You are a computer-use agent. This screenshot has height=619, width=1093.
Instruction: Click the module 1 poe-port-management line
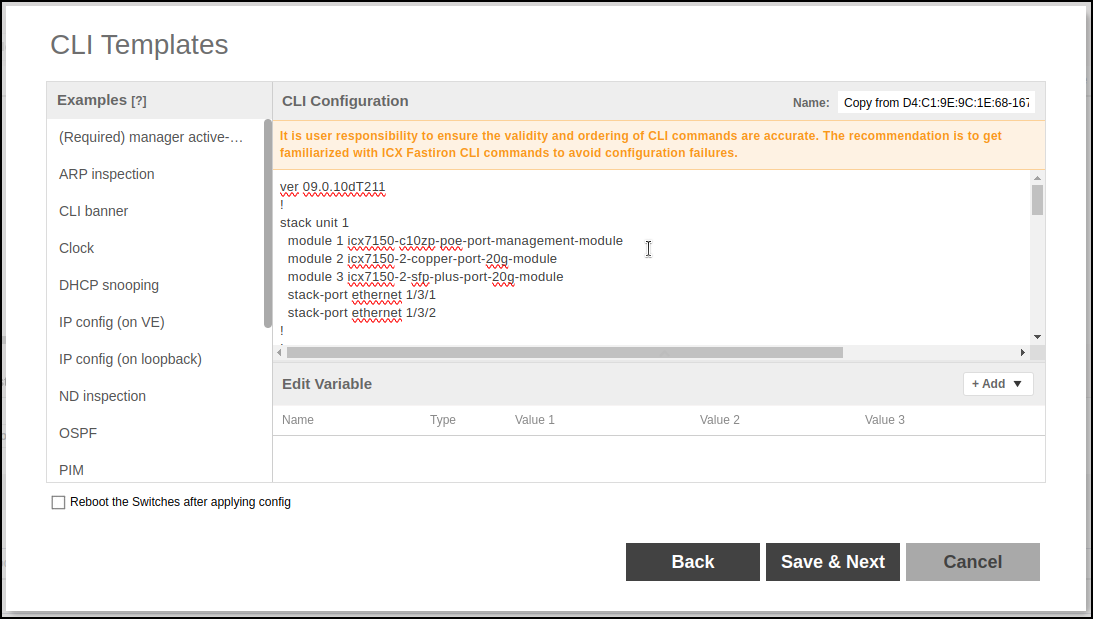point(455,241)
